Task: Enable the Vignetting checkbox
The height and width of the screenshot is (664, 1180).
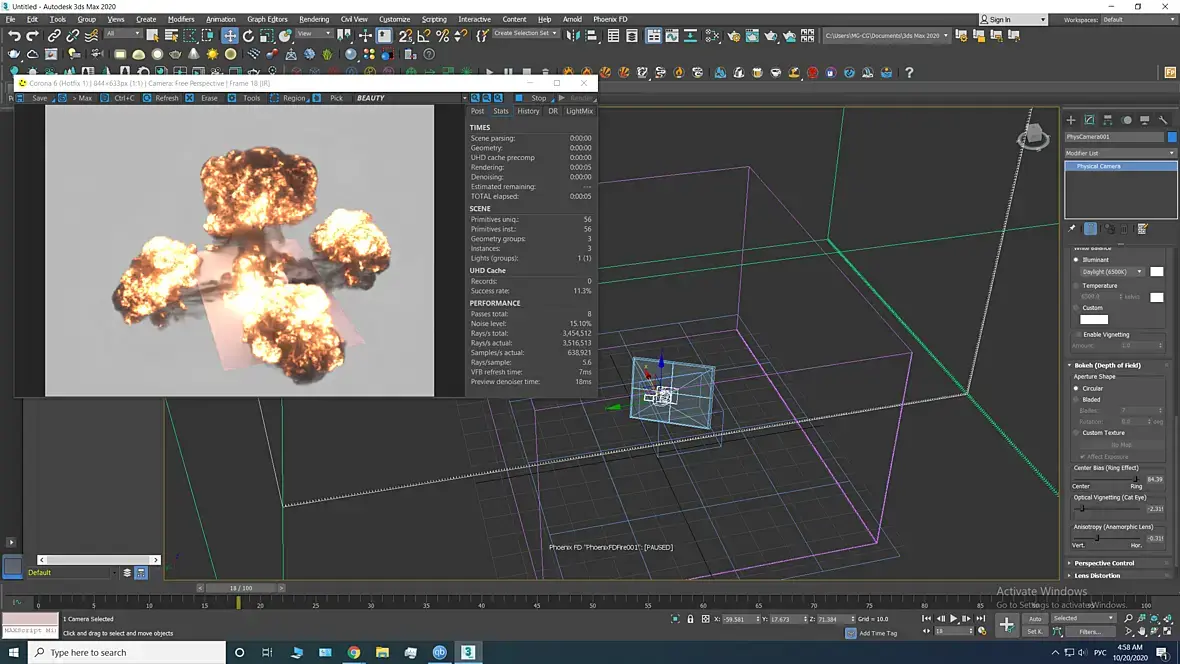Action: [x=1077, y=334]
